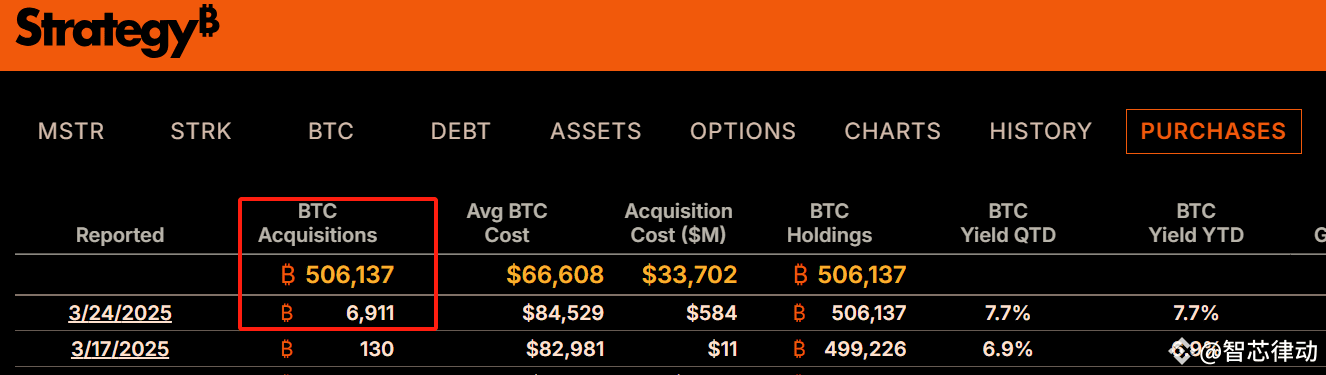Switch to the HISTORY tab

(x=1041, y=131)
